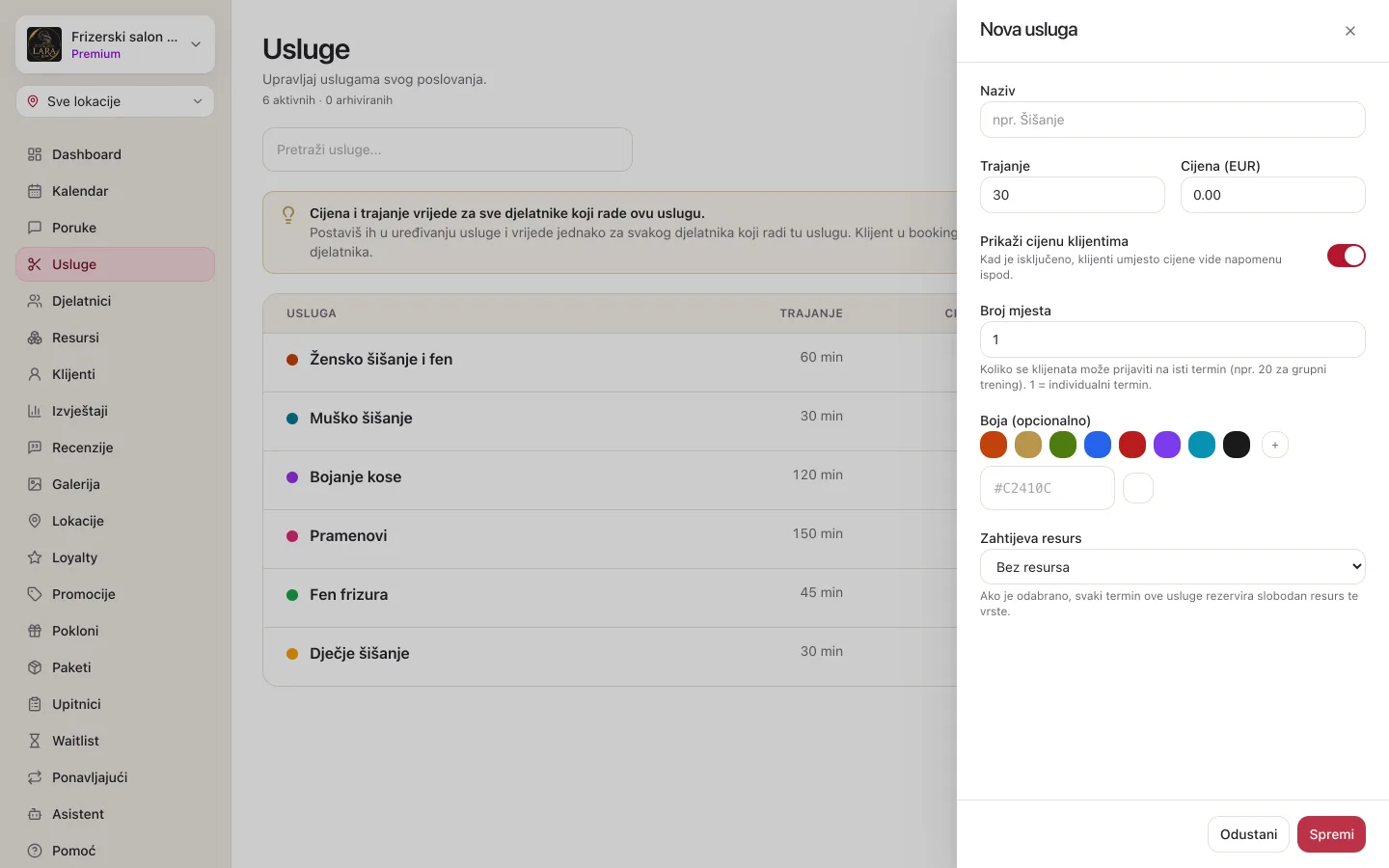Screen dimensions: 1389x868
Task: Click the Galerija image icon
Action: tap(35, 484)
